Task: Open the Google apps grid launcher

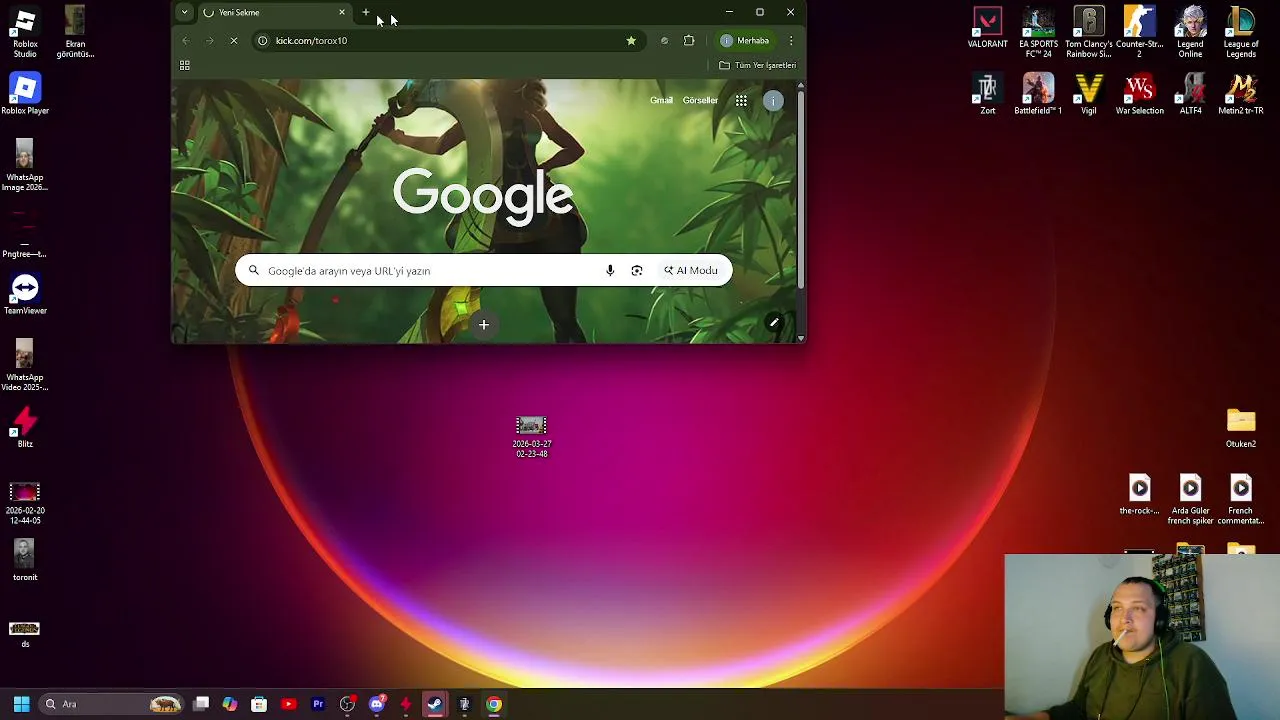Action: pos(741,100)
